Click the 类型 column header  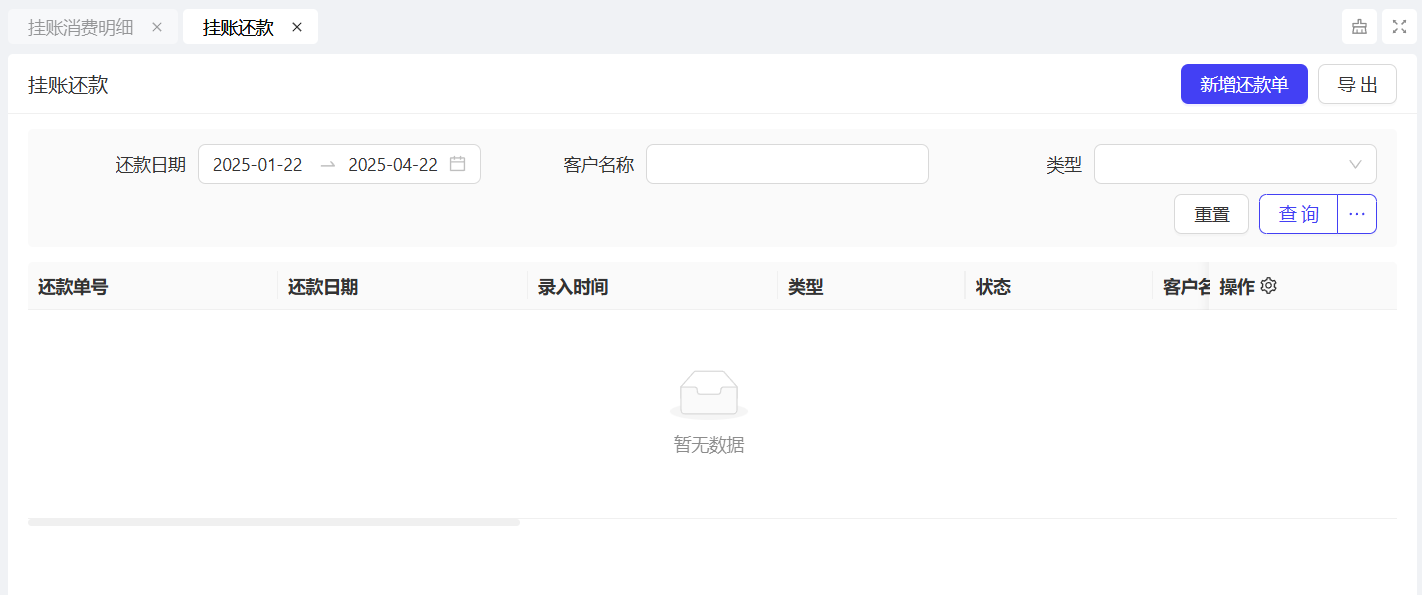coord(871,287)
